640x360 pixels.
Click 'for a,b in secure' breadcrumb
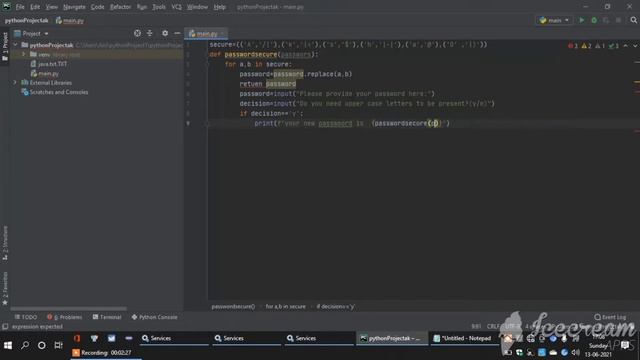(285, 307)
